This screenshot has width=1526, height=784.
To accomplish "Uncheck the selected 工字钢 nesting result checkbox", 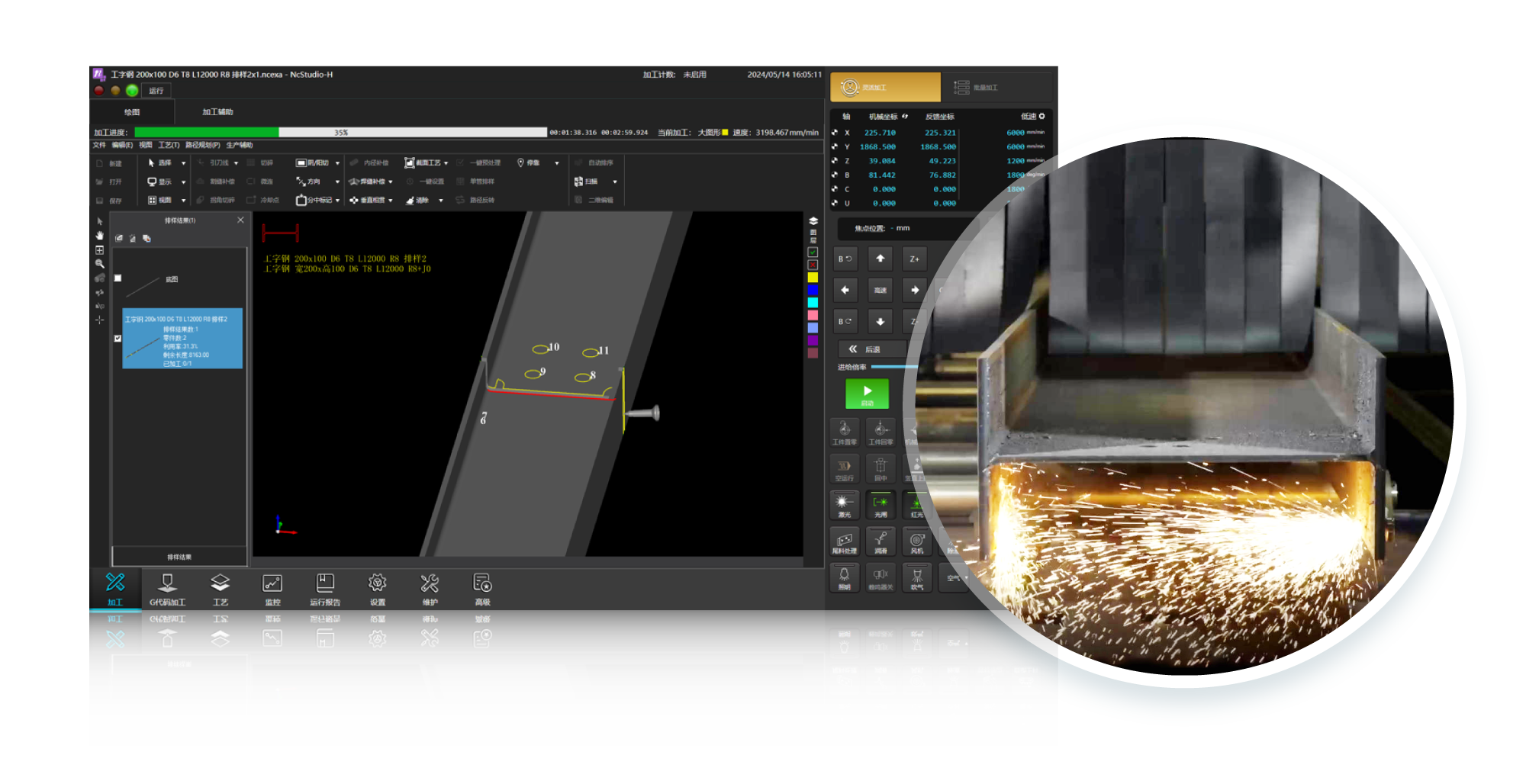I will pos(118,338).
